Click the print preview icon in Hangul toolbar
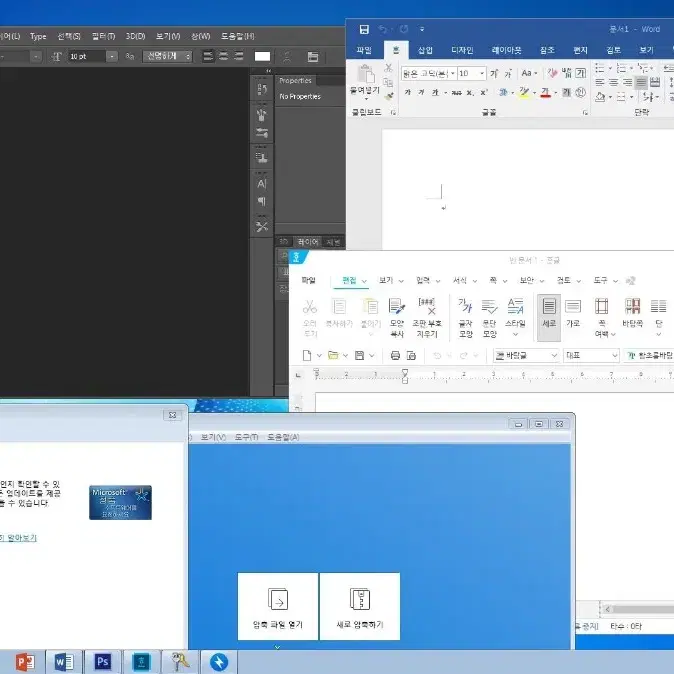Image resolution: width=674 pixels, height=674 pixels. tap(411, 355)
